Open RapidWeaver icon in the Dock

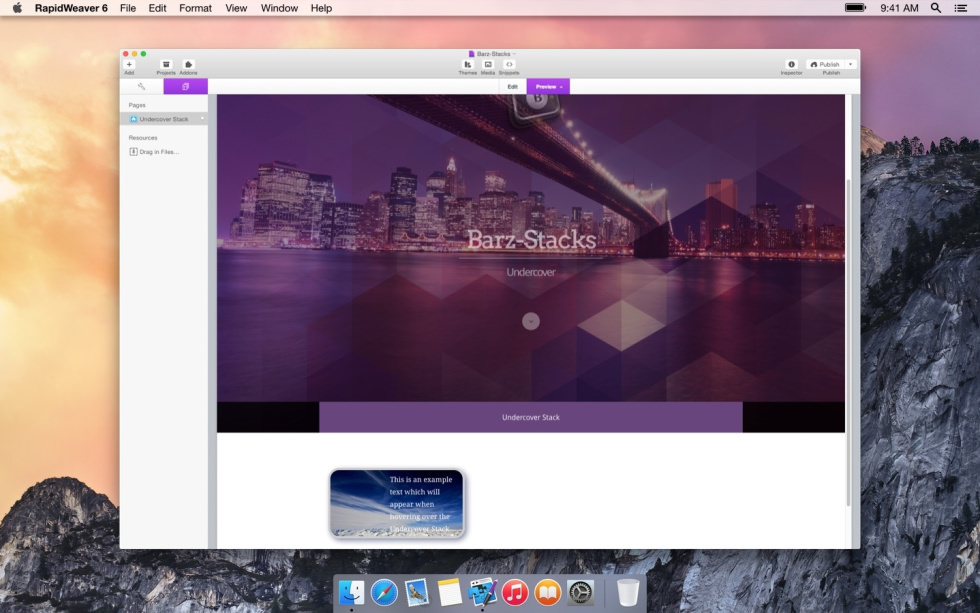pyautogui.click(x=482, y=592)
